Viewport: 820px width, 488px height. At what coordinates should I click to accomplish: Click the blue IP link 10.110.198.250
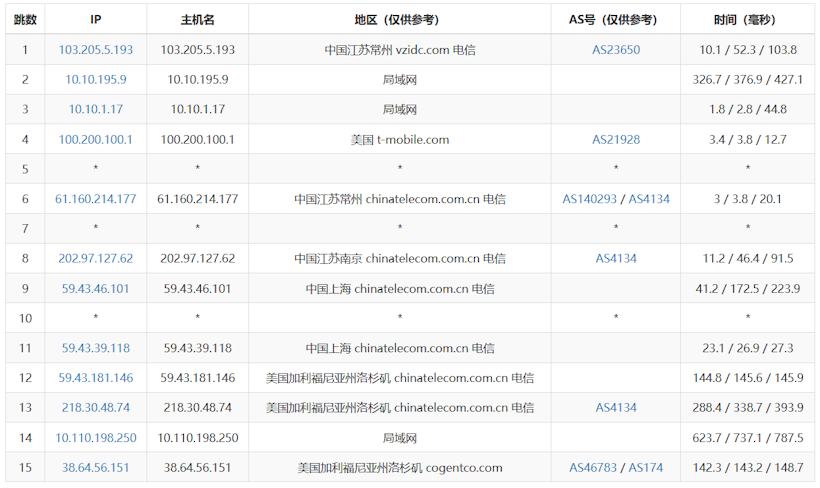click(x=96, y=438)
